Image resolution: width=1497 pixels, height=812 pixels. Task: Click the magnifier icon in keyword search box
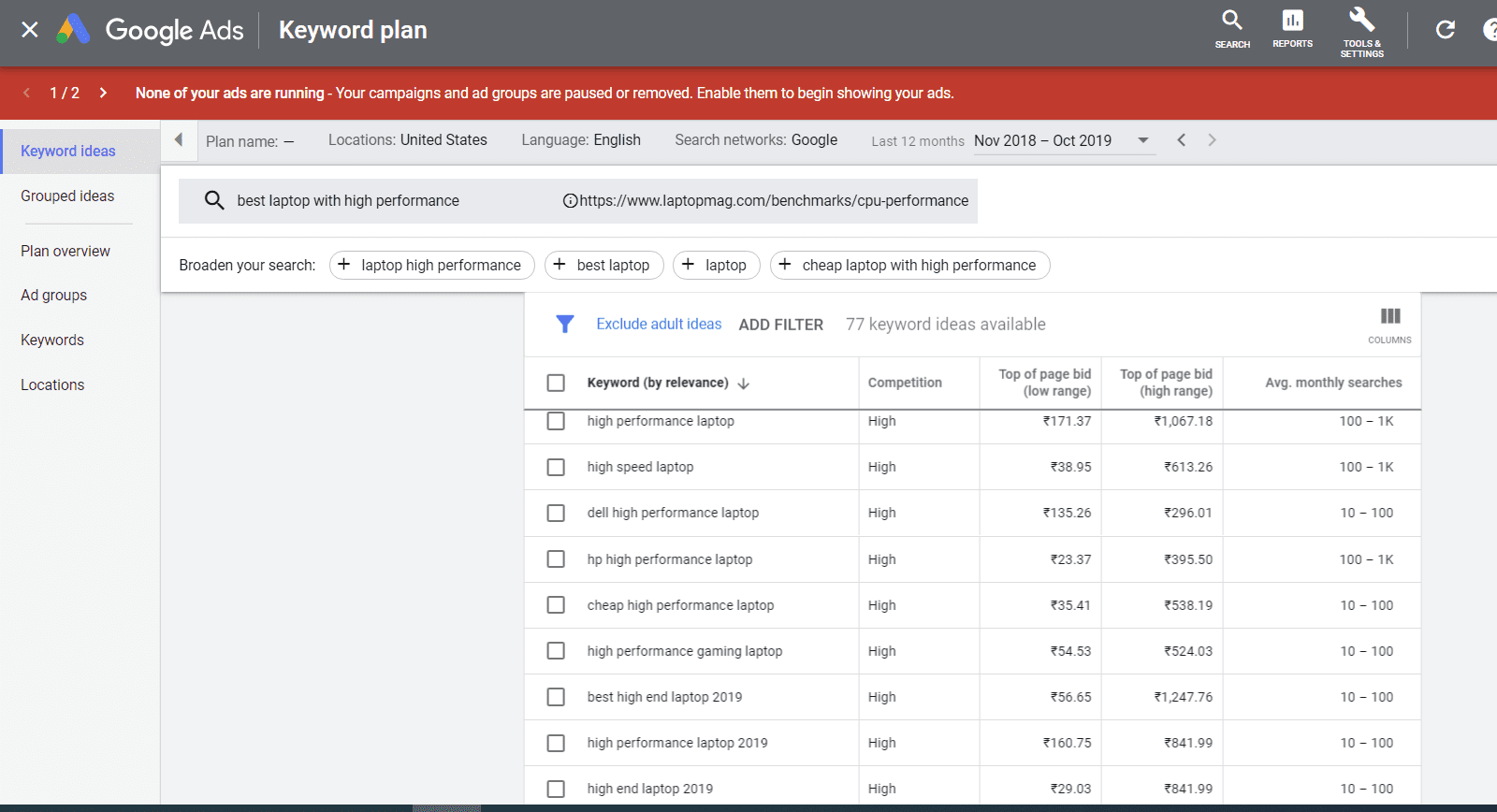[214, 200]
